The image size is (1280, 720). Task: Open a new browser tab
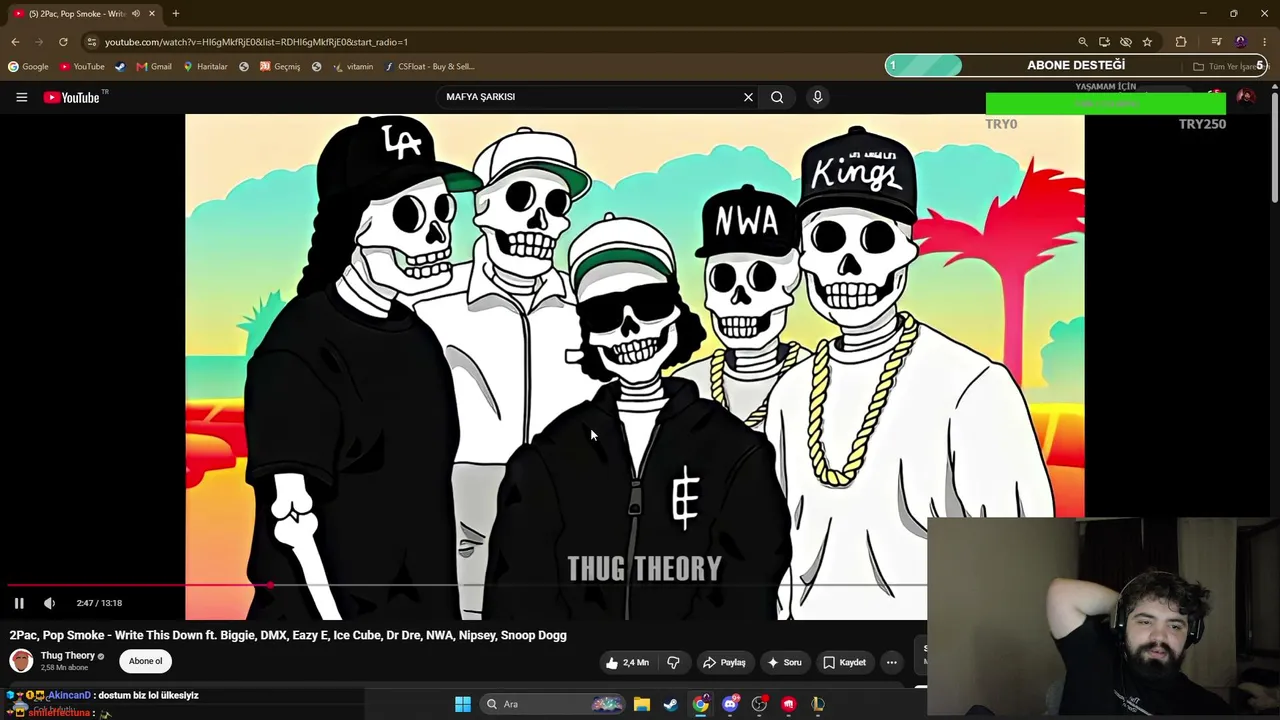point(175,14)
